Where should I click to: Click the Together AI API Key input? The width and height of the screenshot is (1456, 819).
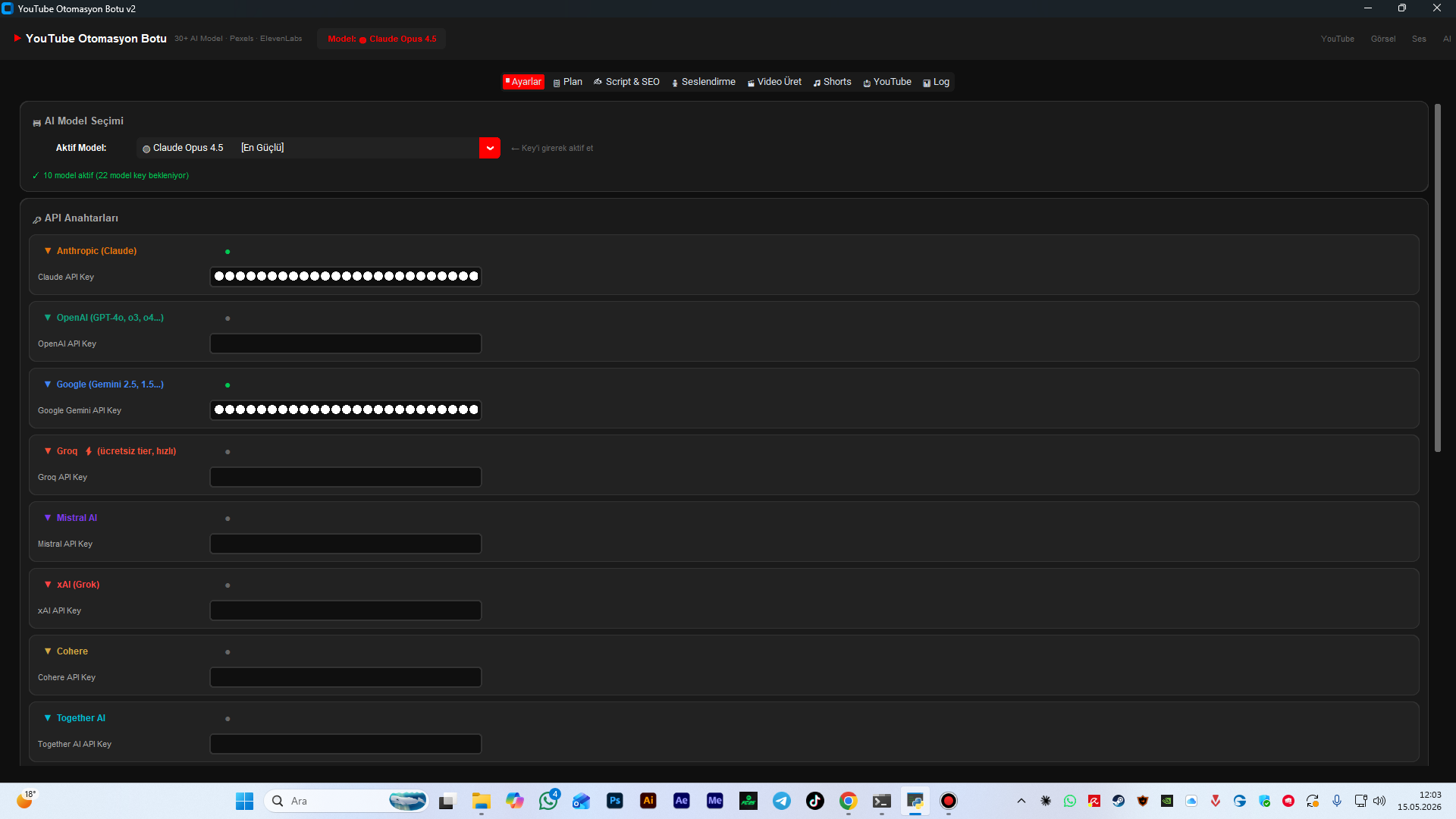click(346, 744)
